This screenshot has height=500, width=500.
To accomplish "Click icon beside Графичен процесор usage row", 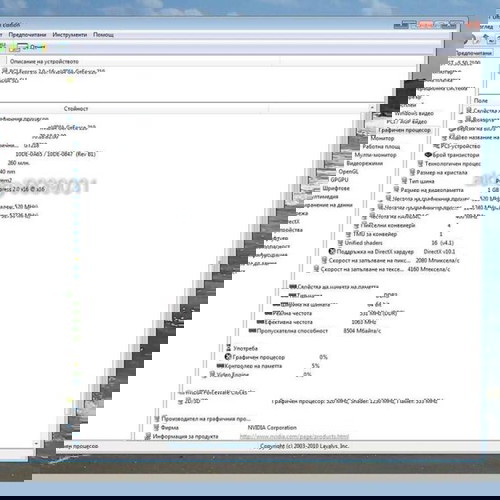I will pos(228,357).
